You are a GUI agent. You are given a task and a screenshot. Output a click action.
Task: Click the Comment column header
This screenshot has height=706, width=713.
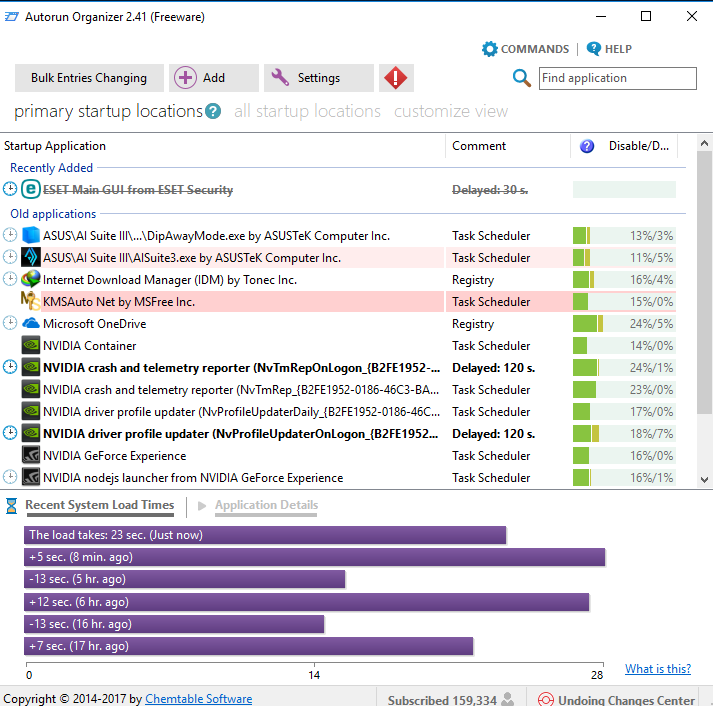click(x=507, y=146)
